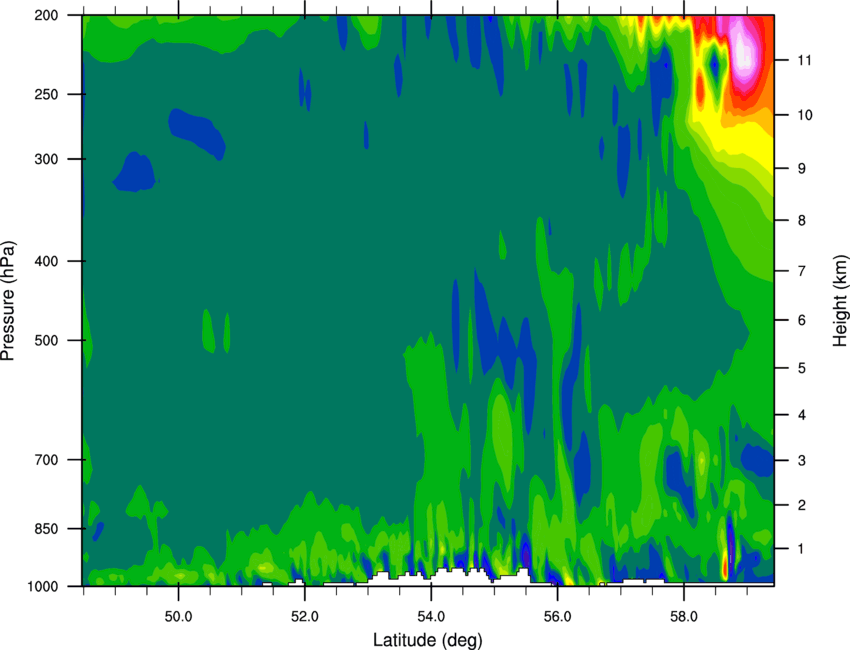Click the 'Height (km)' axis title
Viewport: 850px width, 650px height.
point(840,300)
